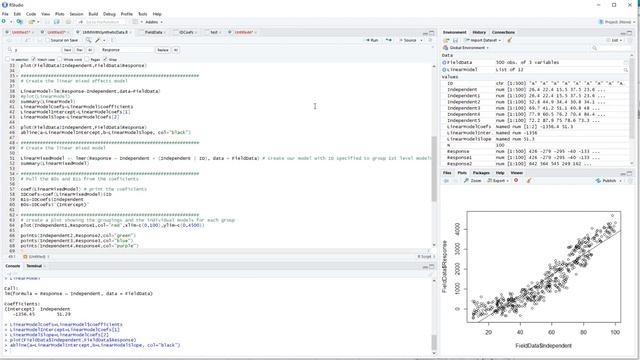Open the Plots menu
The image size is (640, 360).
60,14
